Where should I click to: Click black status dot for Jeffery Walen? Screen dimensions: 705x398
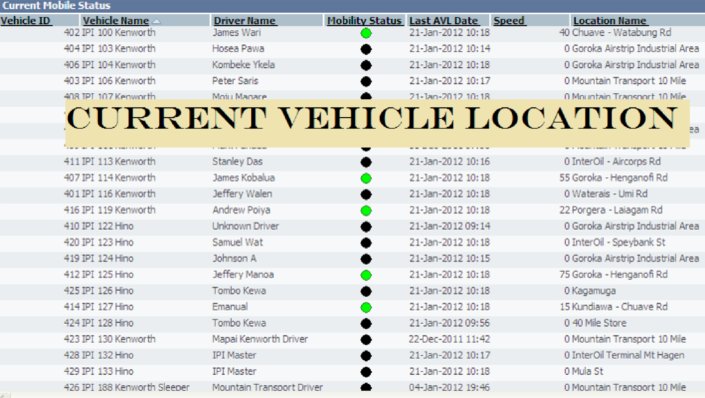click(366, 194)
